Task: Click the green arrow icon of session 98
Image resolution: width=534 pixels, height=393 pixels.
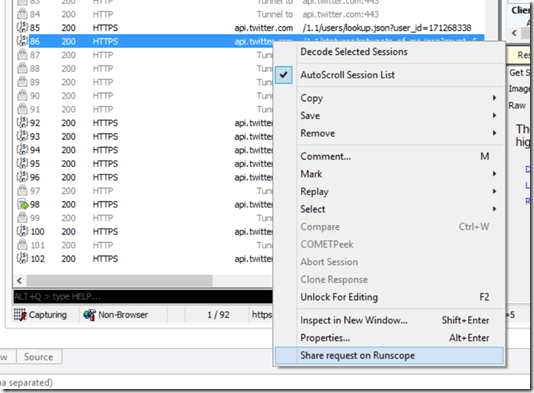Action: [x=23, y=204]
